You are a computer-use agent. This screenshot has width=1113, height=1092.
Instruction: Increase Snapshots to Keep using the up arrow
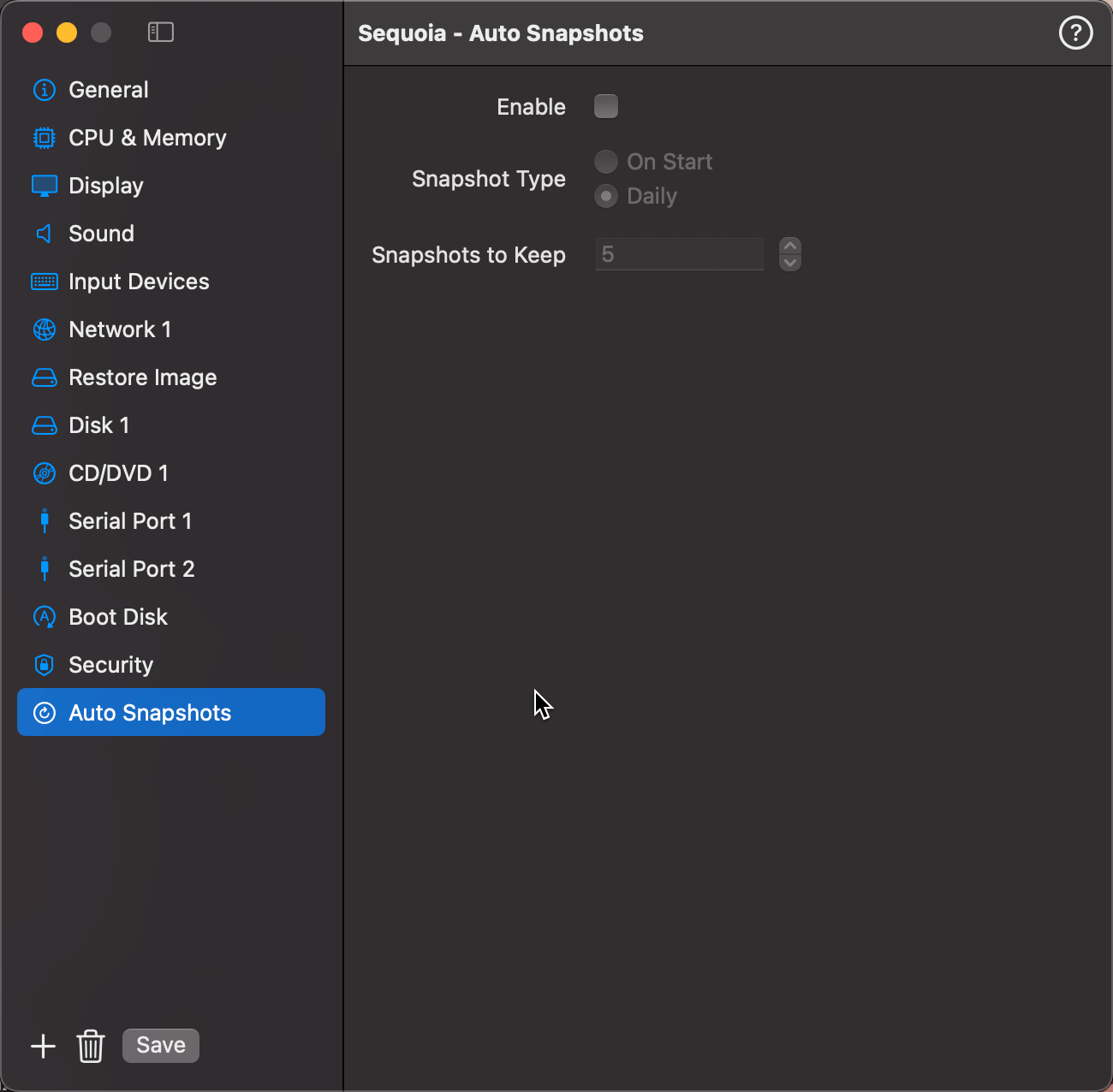coord(789,247)
